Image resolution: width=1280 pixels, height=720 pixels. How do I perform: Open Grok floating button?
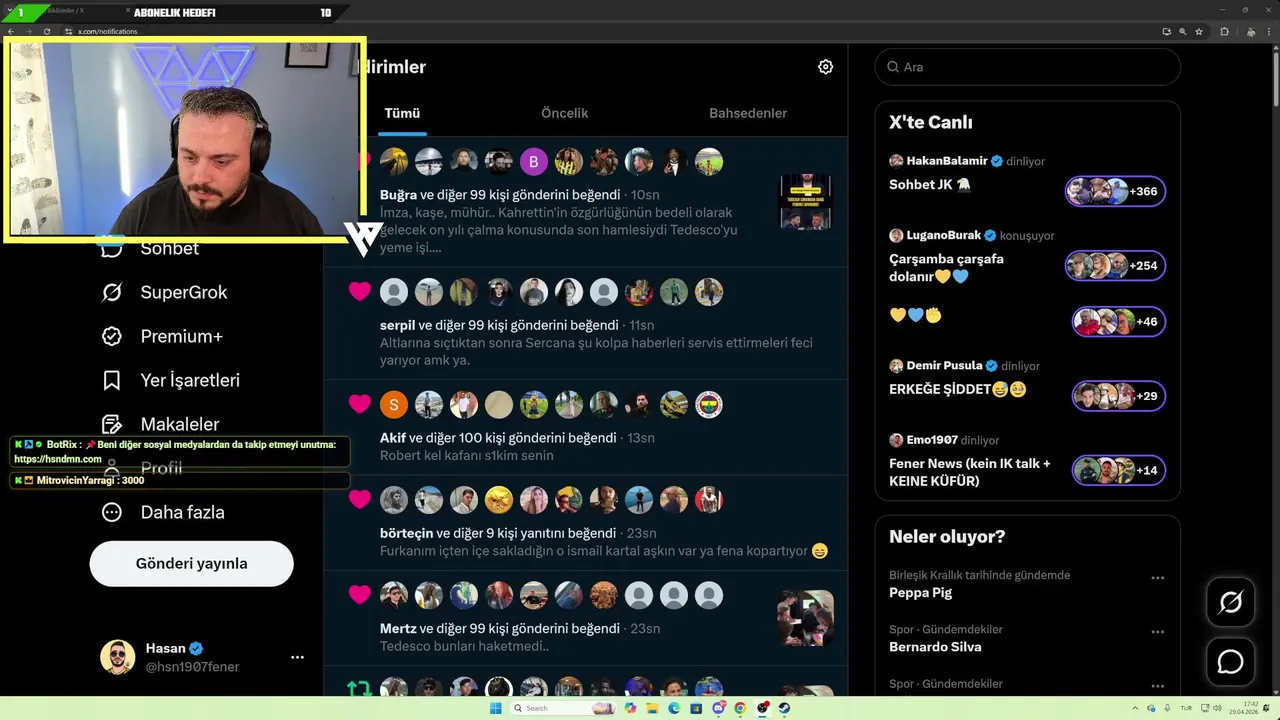(1230, 602)
